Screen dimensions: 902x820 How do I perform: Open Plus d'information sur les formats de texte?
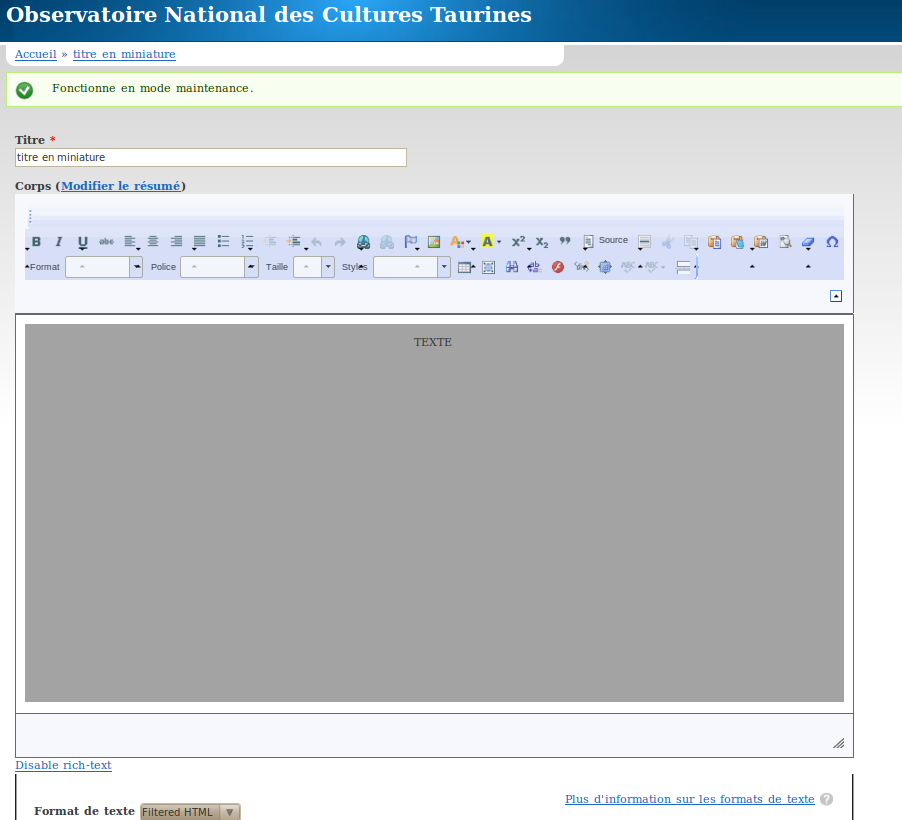[x=690, y=799]
